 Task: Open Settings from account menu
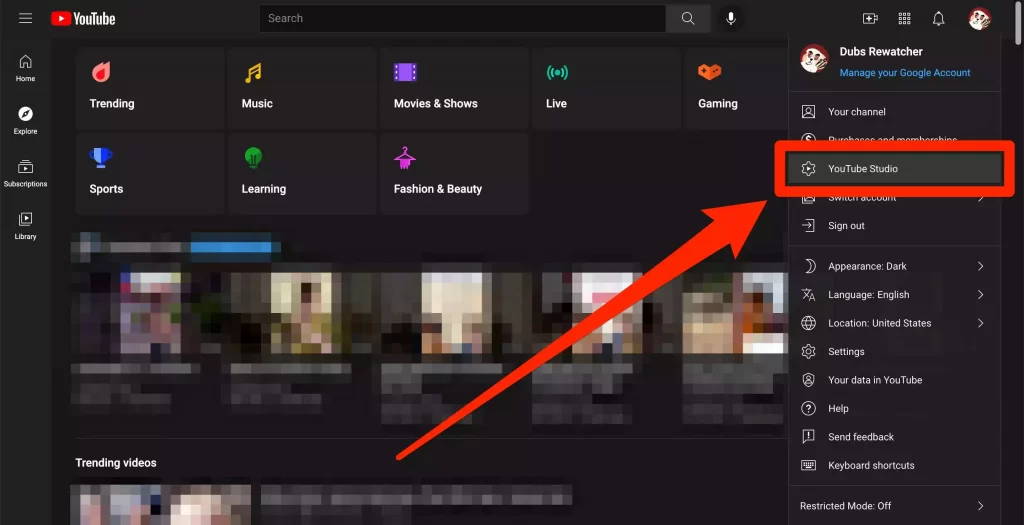pos(895,351)
